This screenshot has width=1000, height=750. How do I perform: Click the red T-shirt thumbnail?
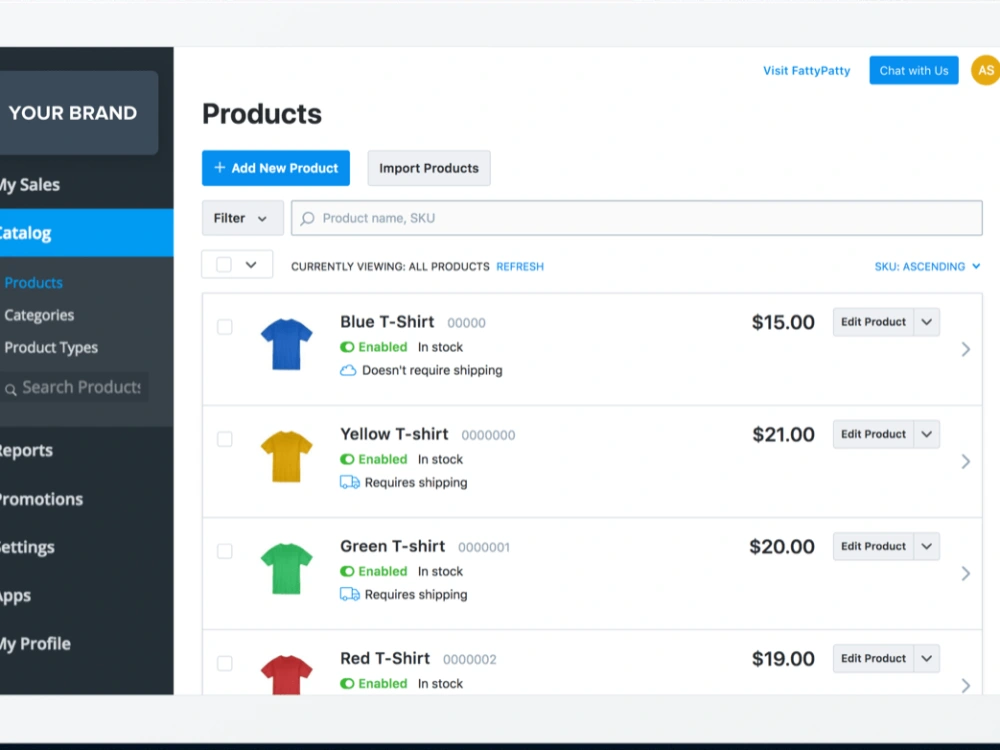coord(286,675)
